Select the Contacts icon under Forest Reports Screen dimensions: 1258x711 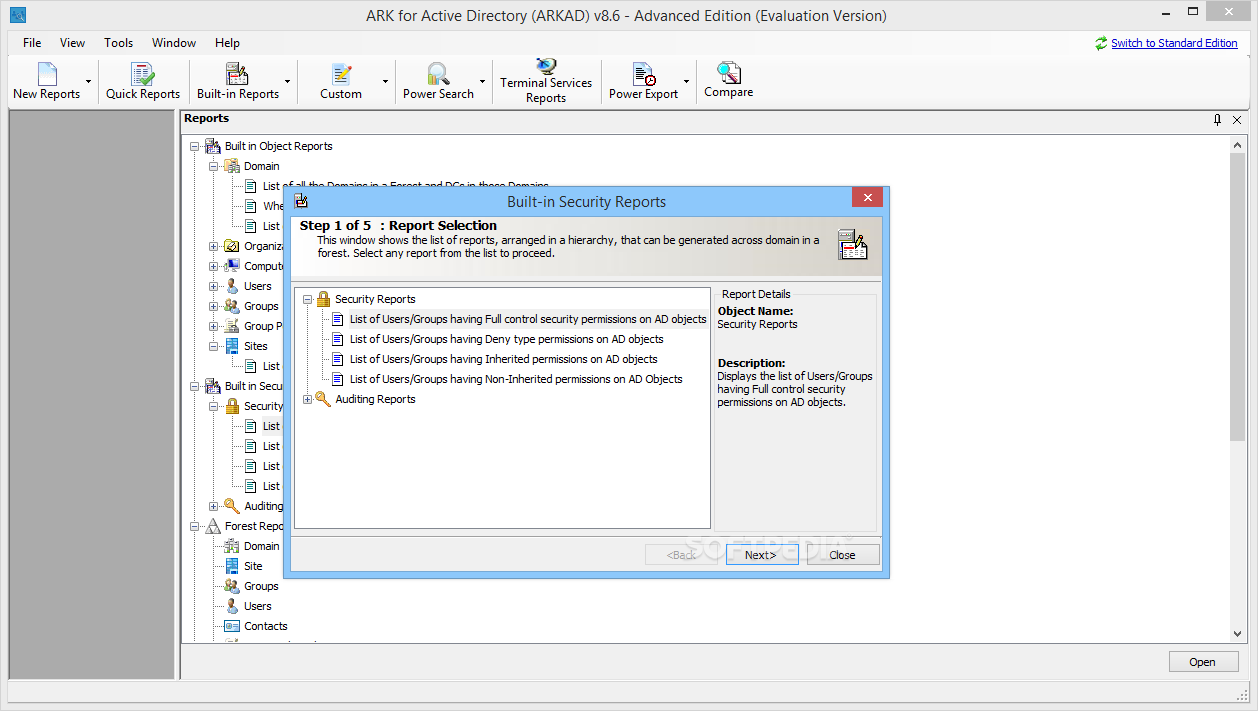232,626
